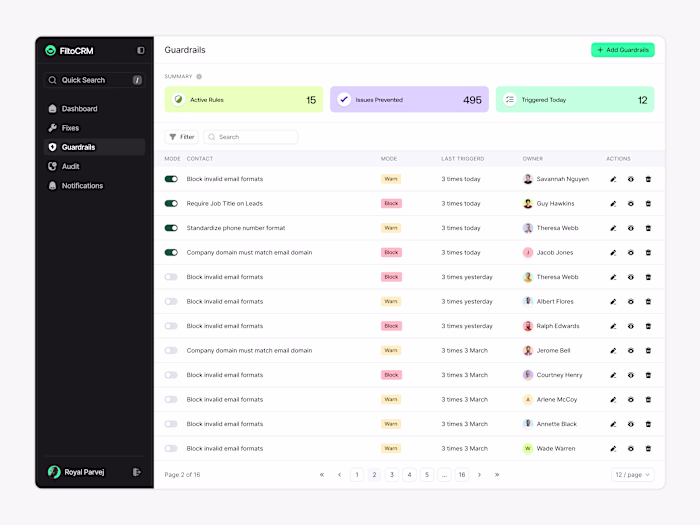Click the Contact column header
The image size is (700, 525).
200,159
